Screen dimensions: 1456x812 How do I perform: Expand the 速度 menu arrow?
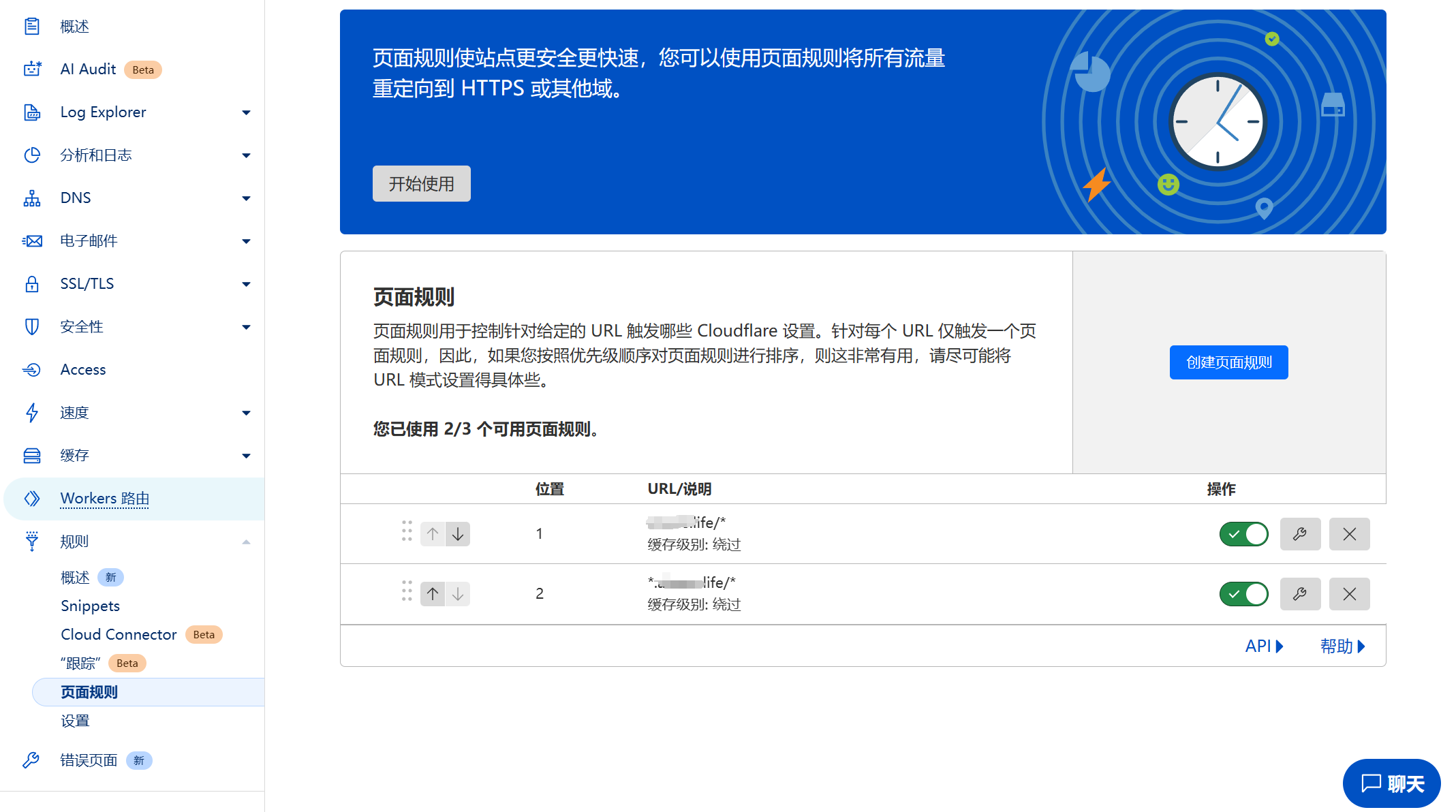coord(246,413)
